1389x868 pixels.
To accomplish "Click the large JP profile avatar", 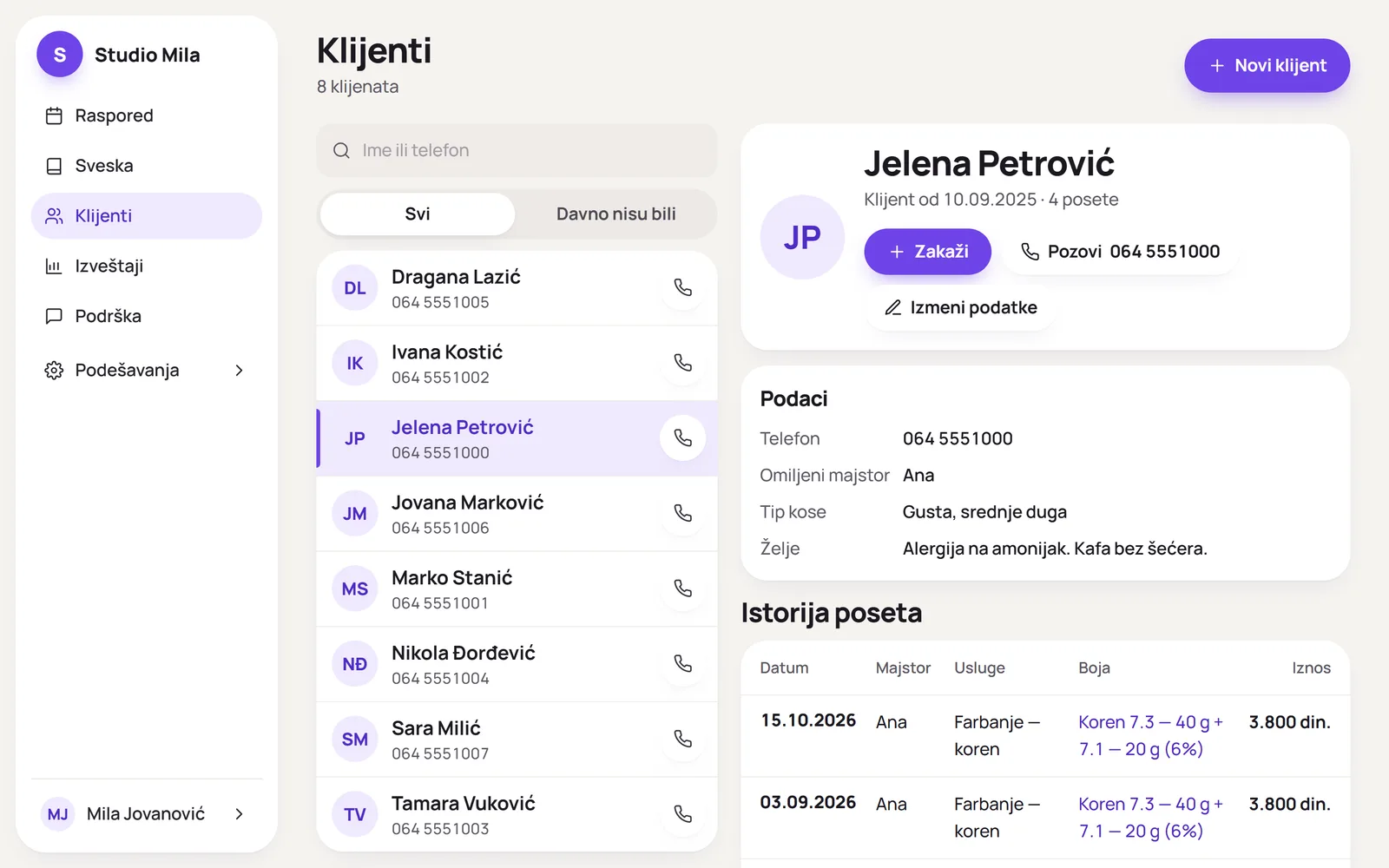I will 802,237.
